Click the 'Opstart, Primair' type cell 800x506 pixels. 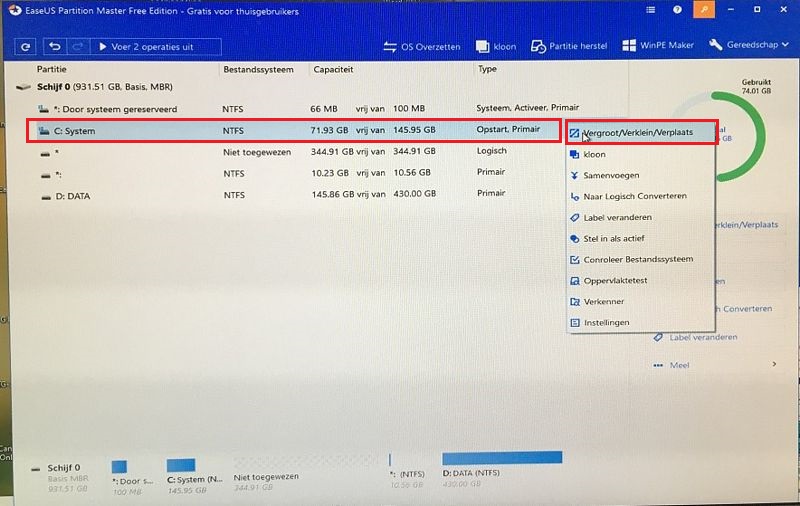508,130
